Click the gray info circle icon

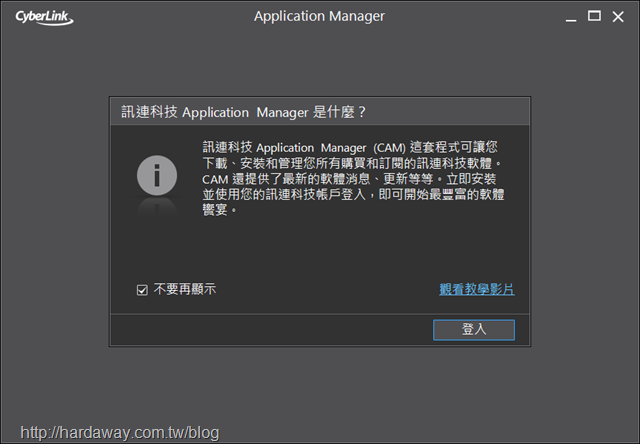[157, 175]
